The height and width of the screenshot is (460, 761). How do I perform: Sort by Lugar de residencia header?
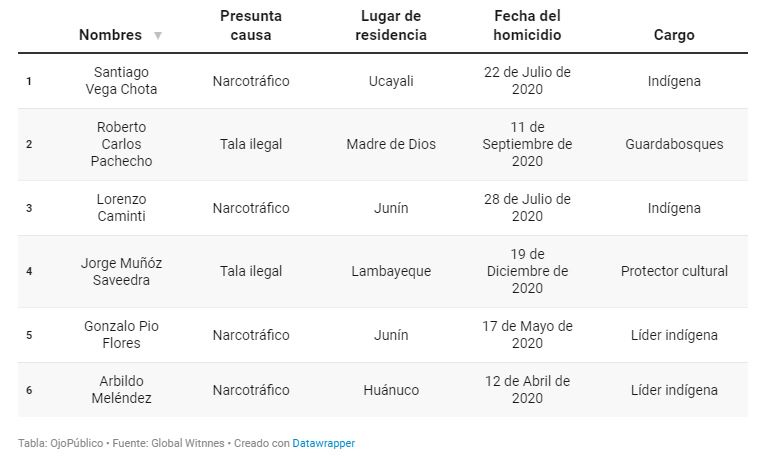click(391, 25)
